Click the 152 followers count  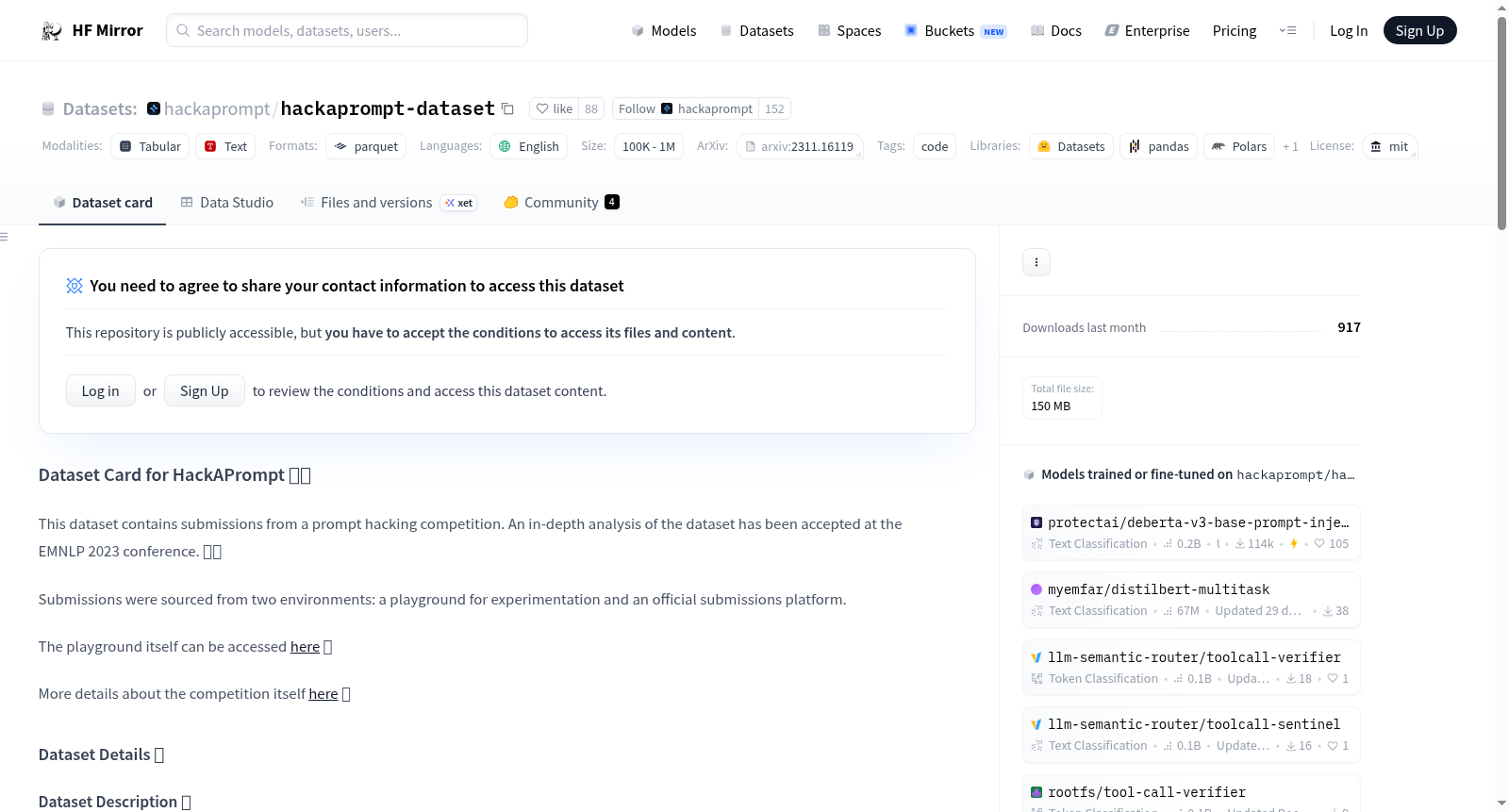(x=774, y=108)
